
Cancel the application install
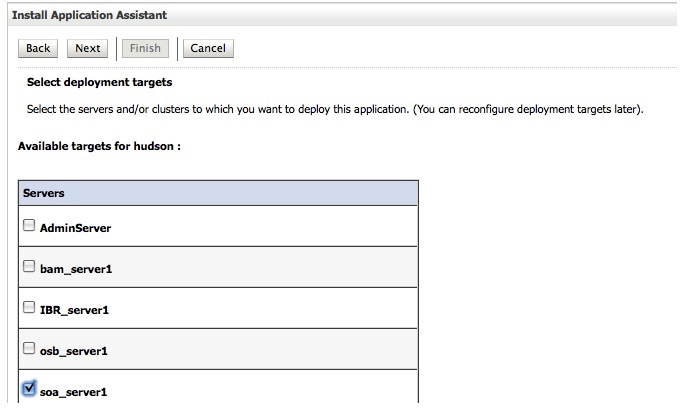[x=207, y=48]
